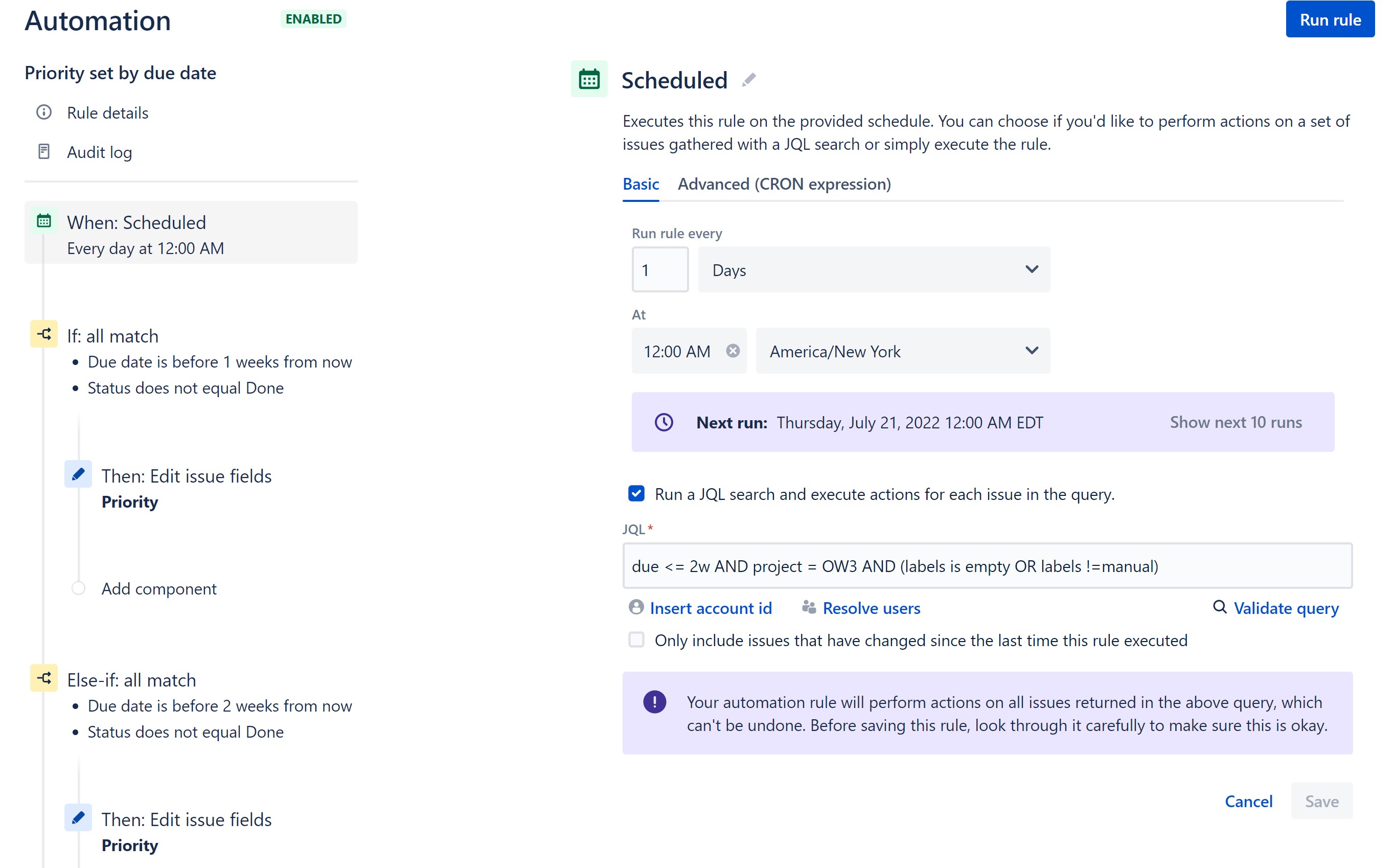Click the Insert account id person icon
The image size is (1394, 868).
click(x=636, y=607)
